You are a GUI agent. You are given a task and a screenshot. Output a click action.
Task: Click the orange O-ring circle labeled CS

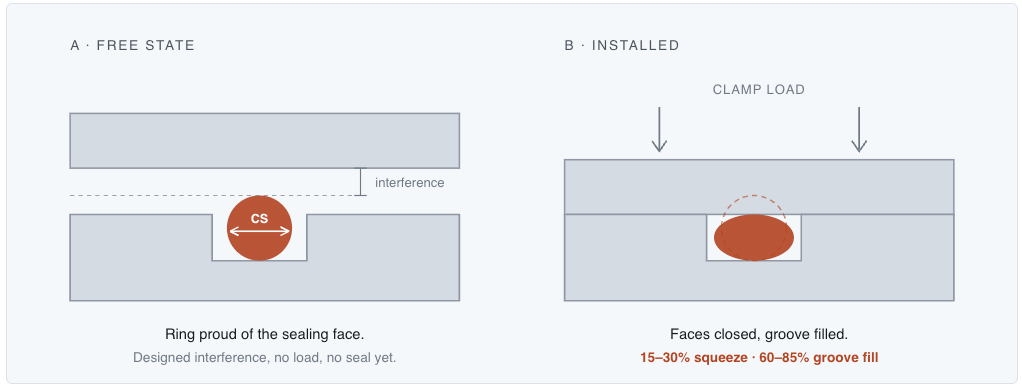259,228
